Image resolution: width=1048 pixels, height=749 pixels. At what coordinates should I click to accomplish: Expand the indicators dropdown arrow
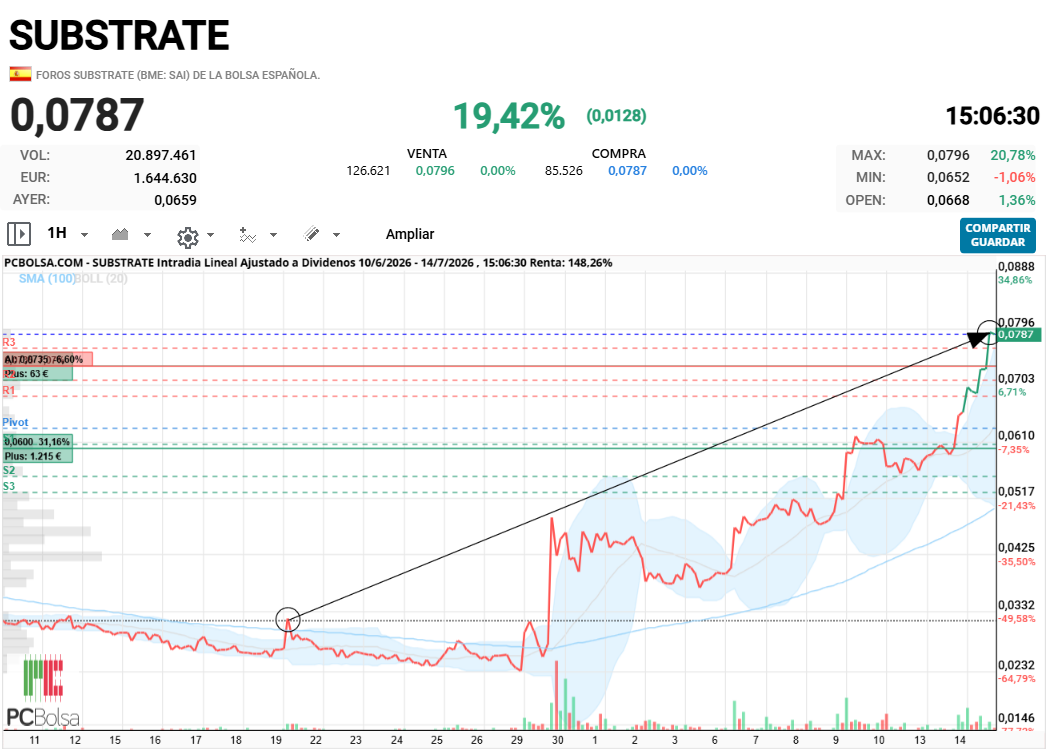(x=273, y=235)
